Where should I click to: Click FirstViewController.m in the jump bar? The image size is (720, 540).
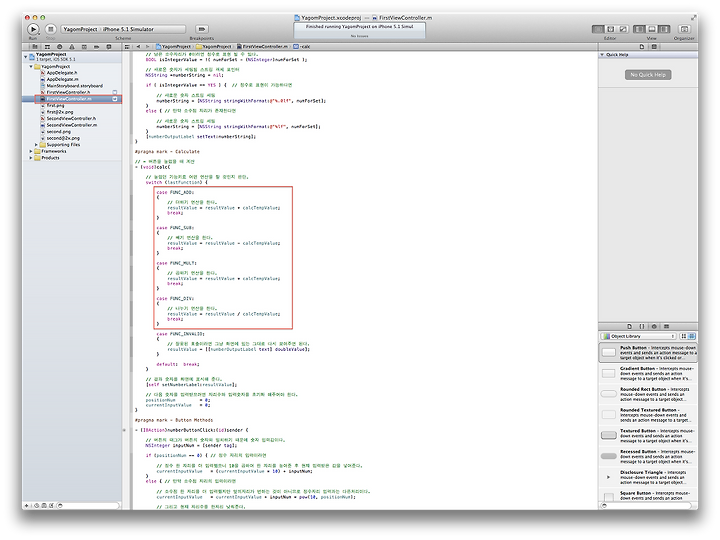coord(262,46)
